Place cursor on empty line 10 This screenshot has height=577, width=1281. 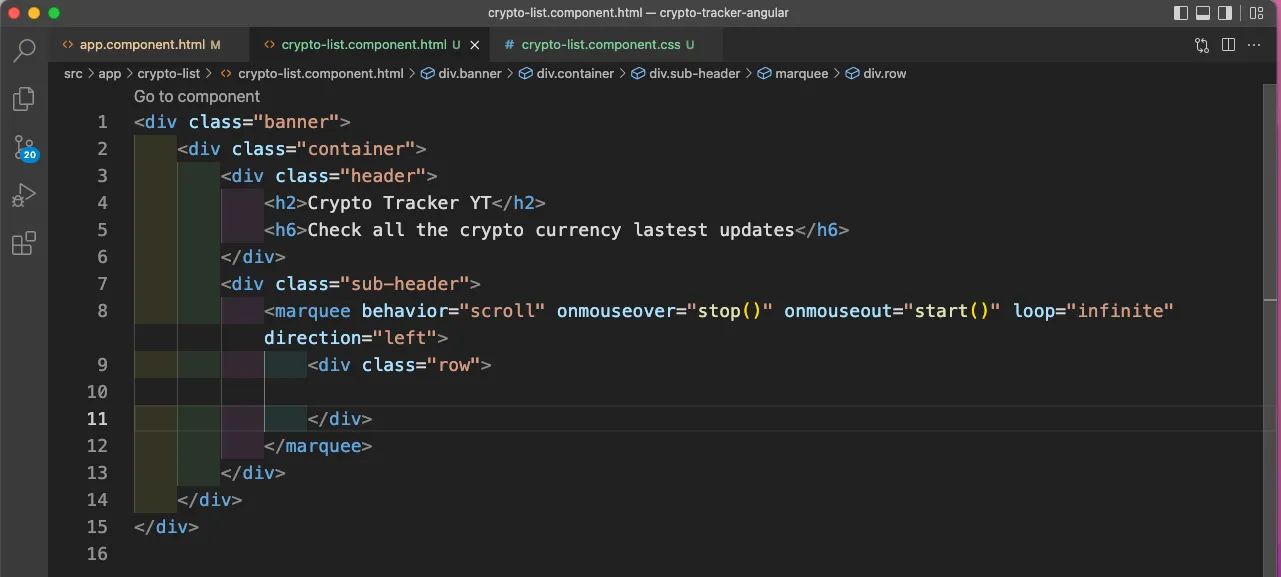[x=700, y=392]
